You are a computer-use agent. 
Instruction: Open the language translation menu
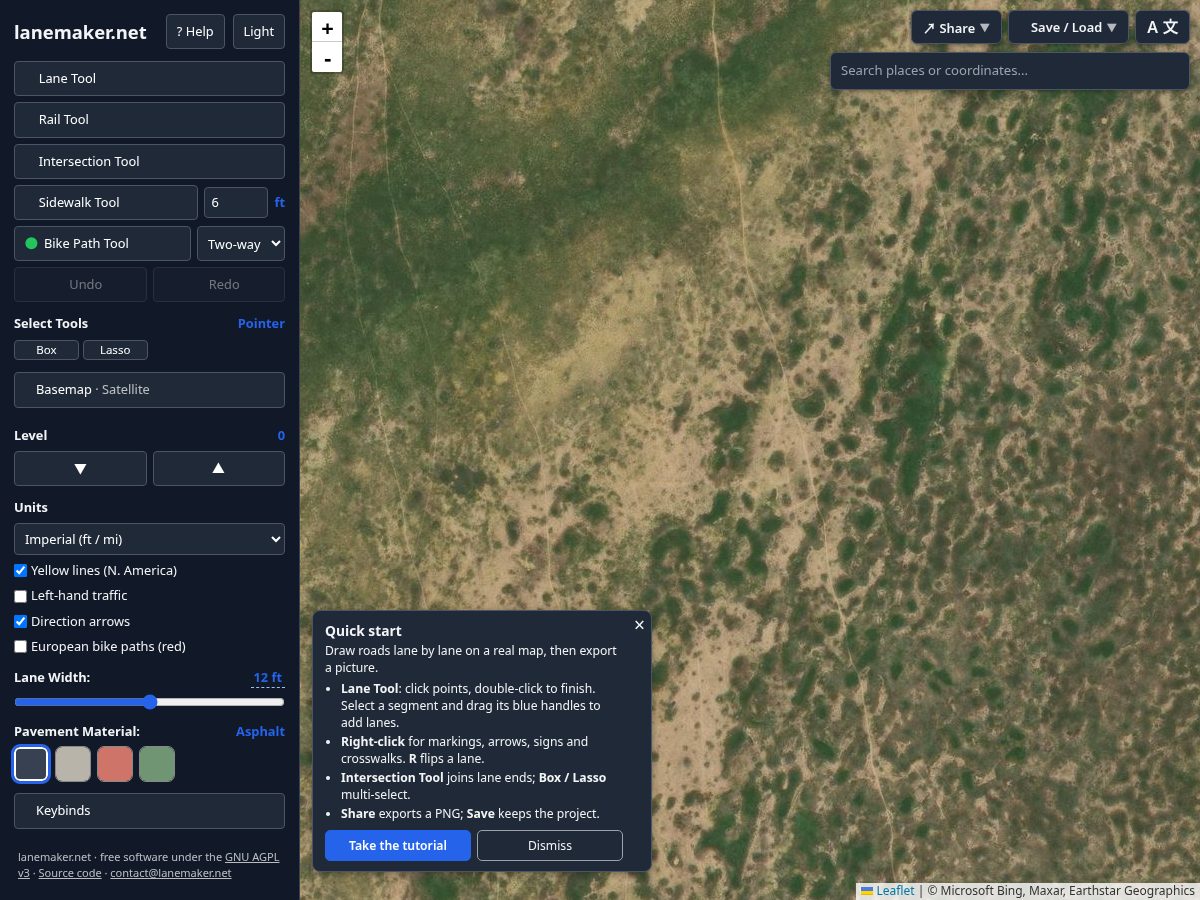[x=1162, y=27]
